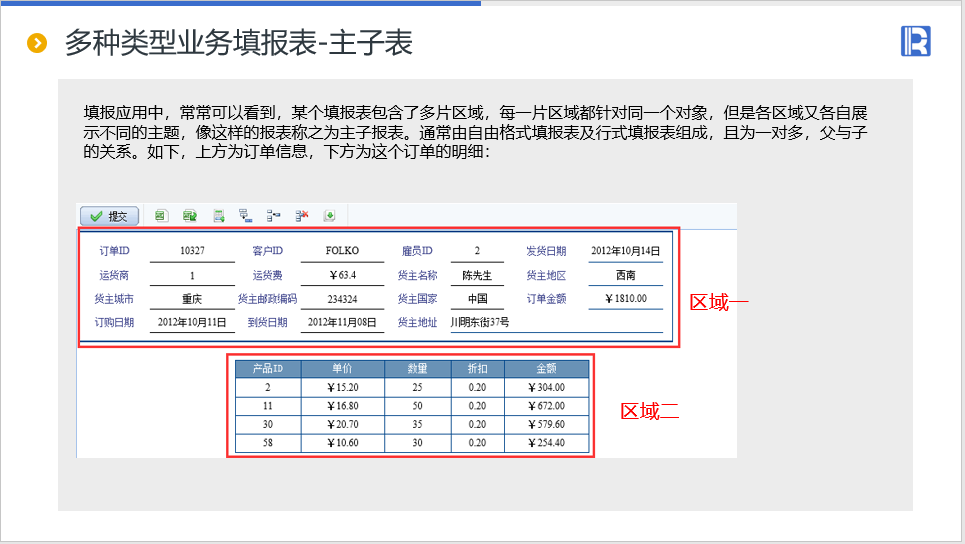Click the unit price cell ￥16.80

[343, 406]
